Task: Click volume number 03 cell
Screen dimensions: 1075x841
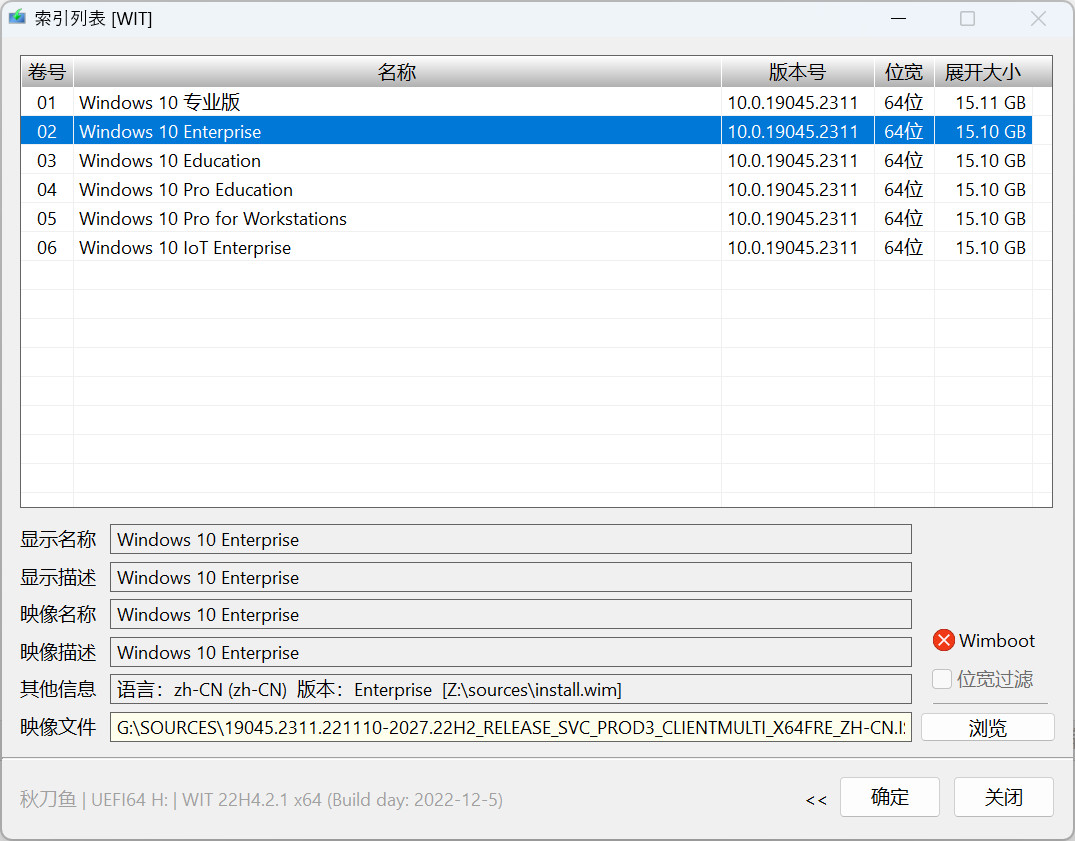Action: click(x=47, y=160)
